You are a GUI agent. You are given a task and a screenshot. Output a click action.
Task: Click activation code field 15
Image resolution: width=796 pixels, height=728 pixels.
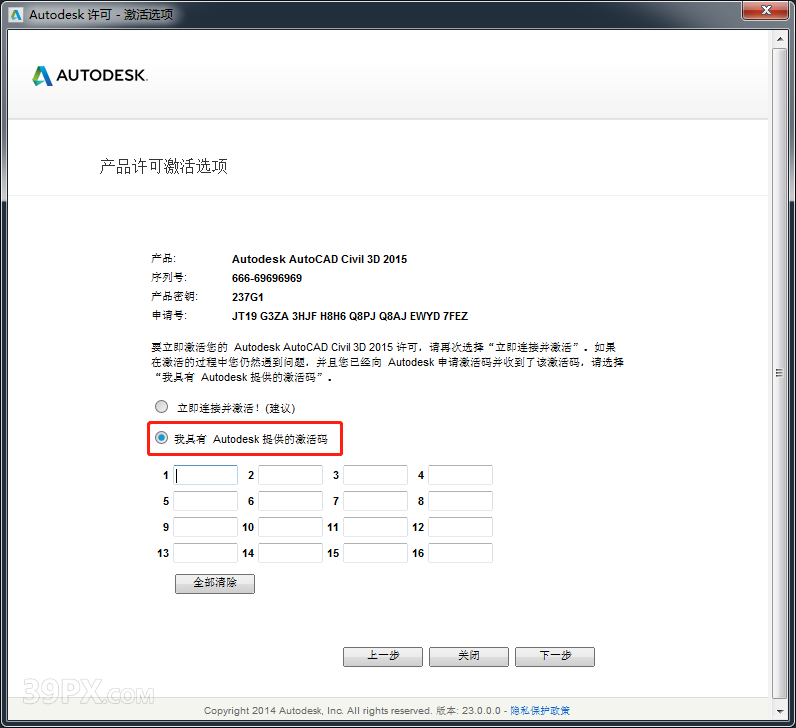click(x=376, y=553)
